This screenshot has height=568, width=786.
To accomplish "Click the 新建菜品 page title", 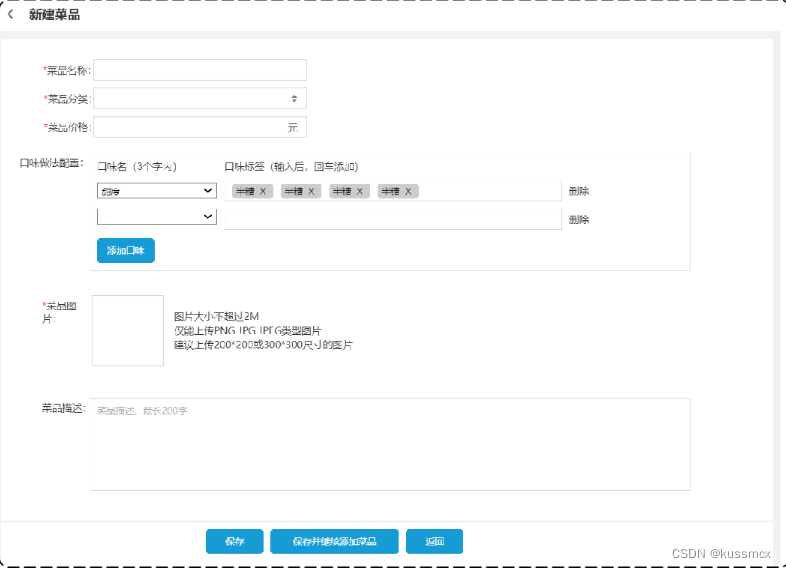I will [x=54, y=15].
